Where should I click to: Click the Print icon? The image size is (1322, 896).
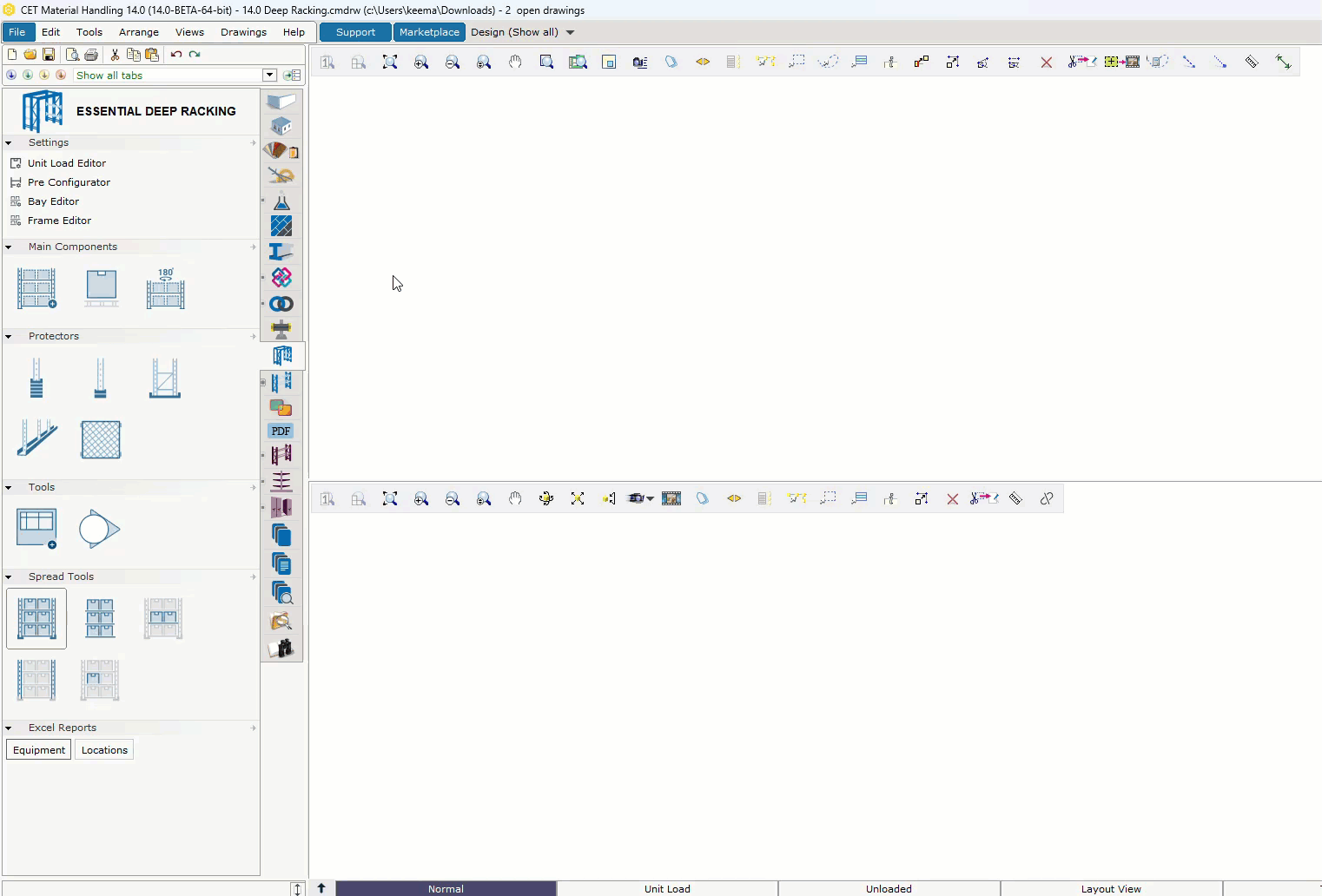[91, 54]
